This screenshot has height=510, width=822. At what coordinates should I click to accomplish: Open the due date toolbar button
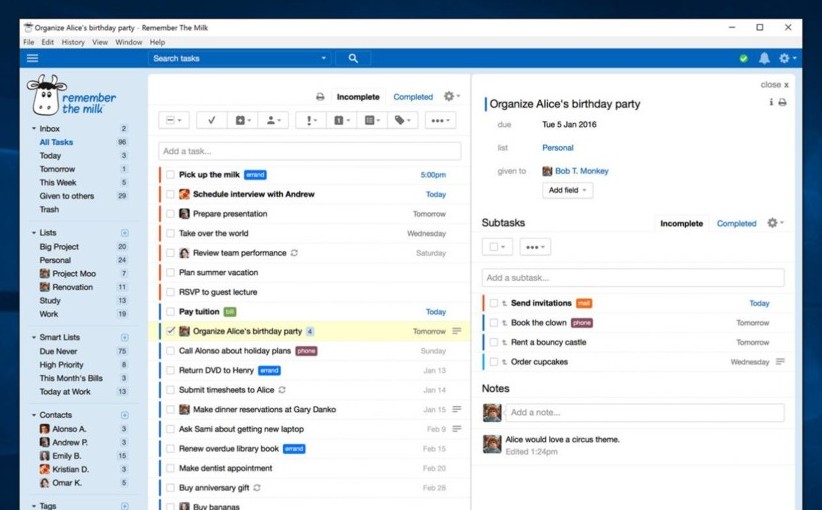(x=341, y=121)
